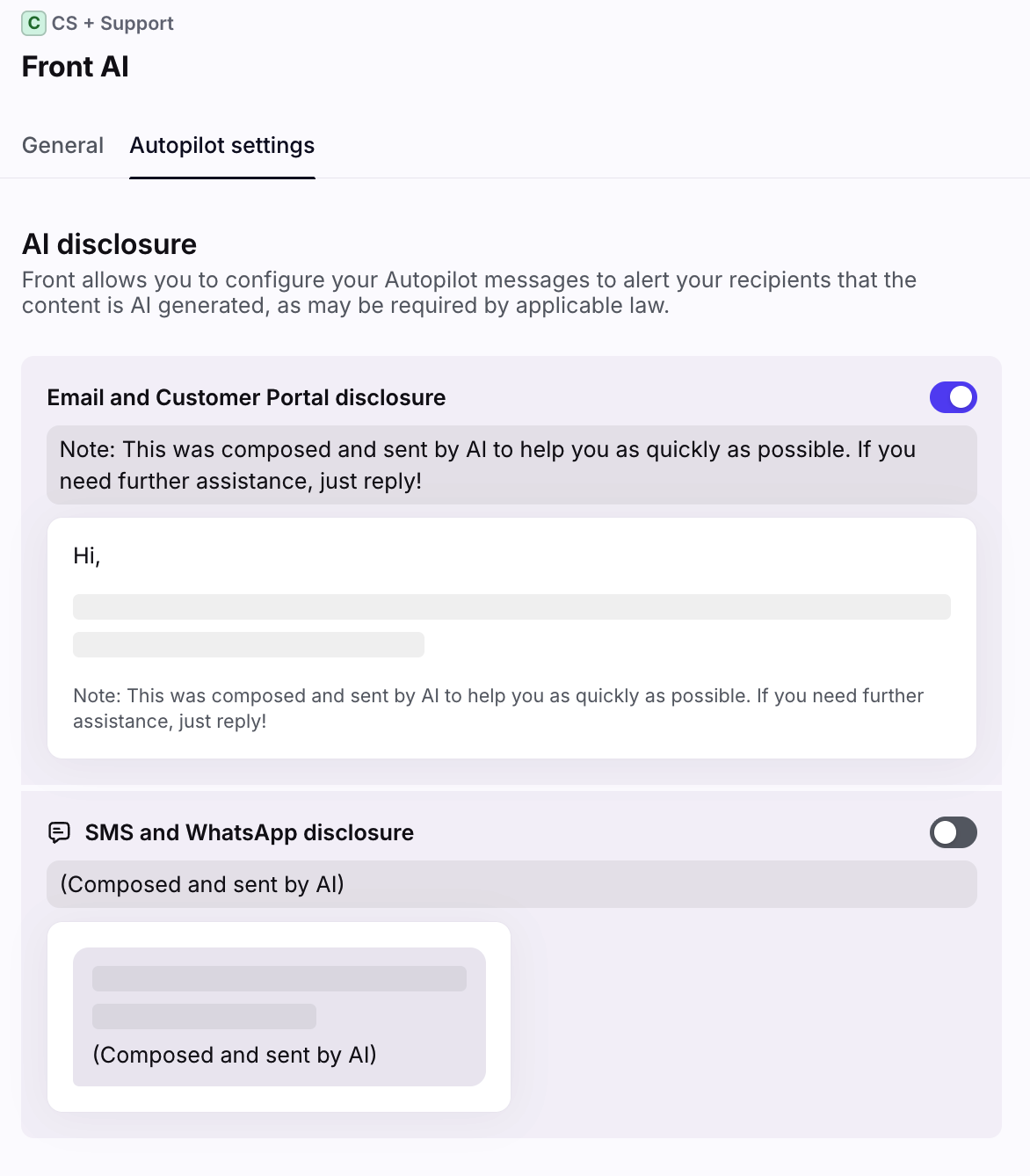The height and width of the screenshot is (1176, 1030).
Task: Click the SMS disclosure message input field
Action: (511, 884)
